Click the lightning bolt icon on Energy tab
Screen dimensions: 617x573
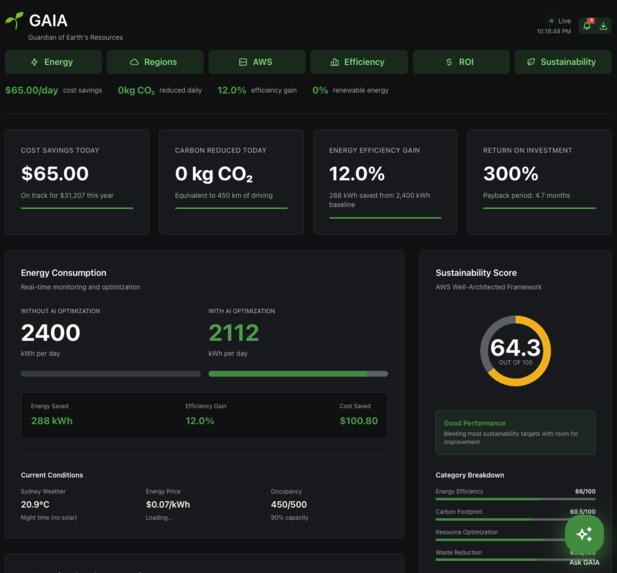(35, 62)
